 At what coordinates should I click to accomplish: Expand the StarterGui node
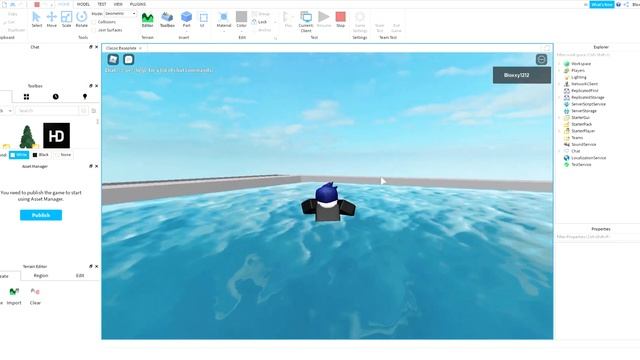point(560,118)
